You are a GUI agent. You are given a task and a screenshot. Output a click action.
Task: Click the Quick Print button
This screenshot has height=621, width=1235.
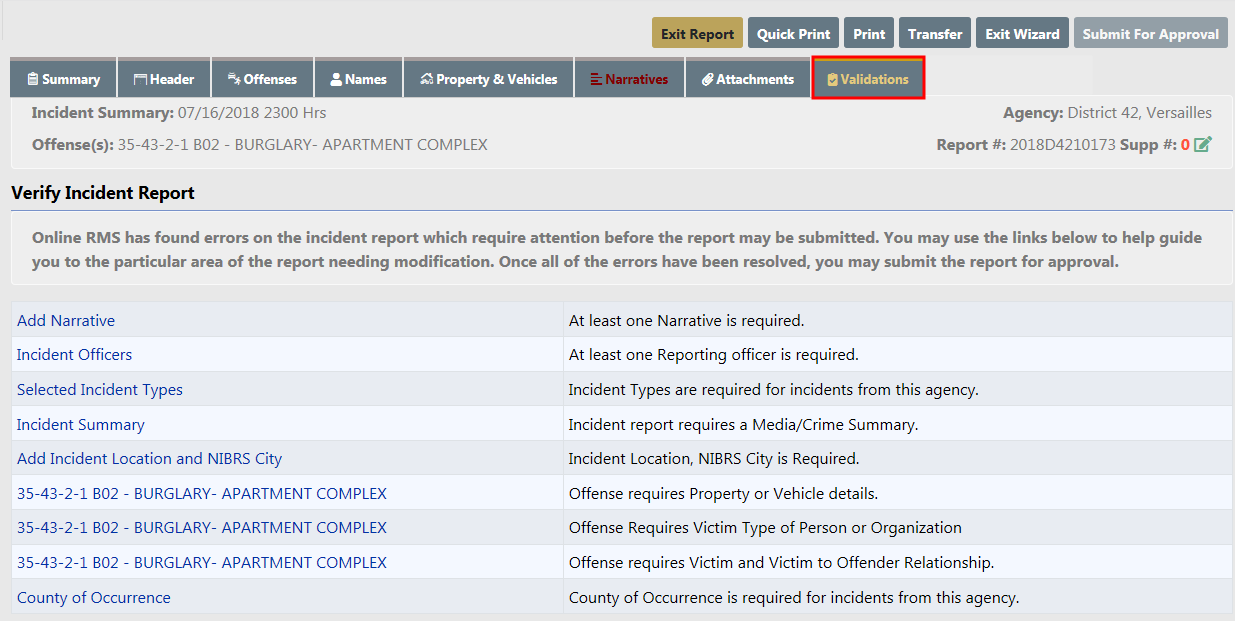(x=793, y=34)
